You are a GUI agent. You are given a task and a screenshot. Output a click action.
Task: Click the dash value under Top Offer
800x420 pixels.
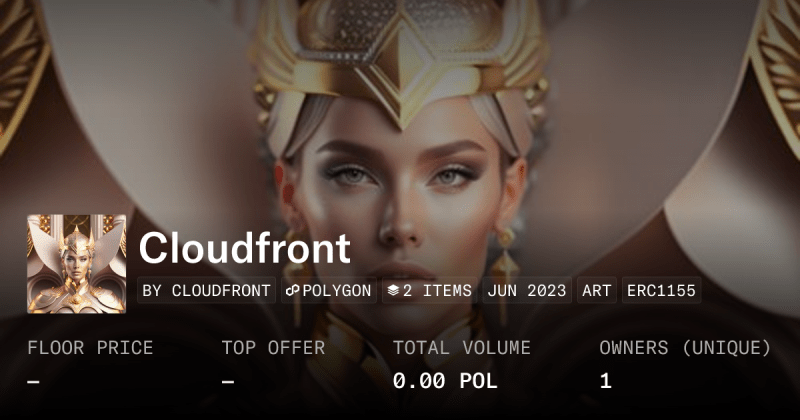coord(228,381)
